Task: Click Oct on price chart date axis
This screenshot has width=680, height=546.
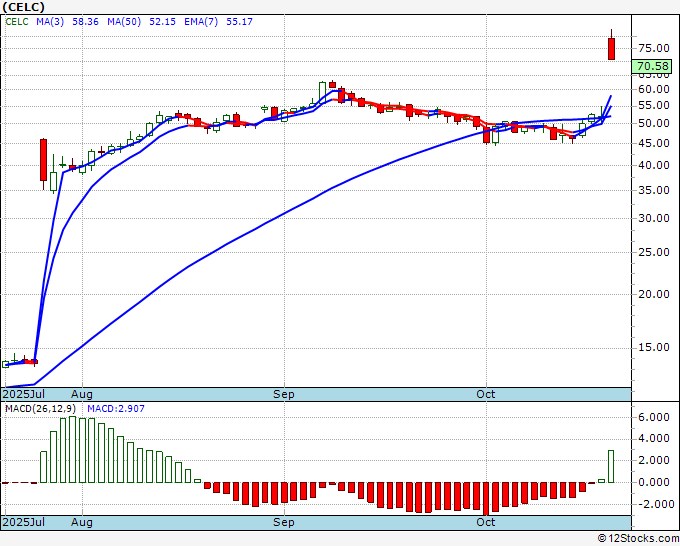Action: (x=486, y=394)
